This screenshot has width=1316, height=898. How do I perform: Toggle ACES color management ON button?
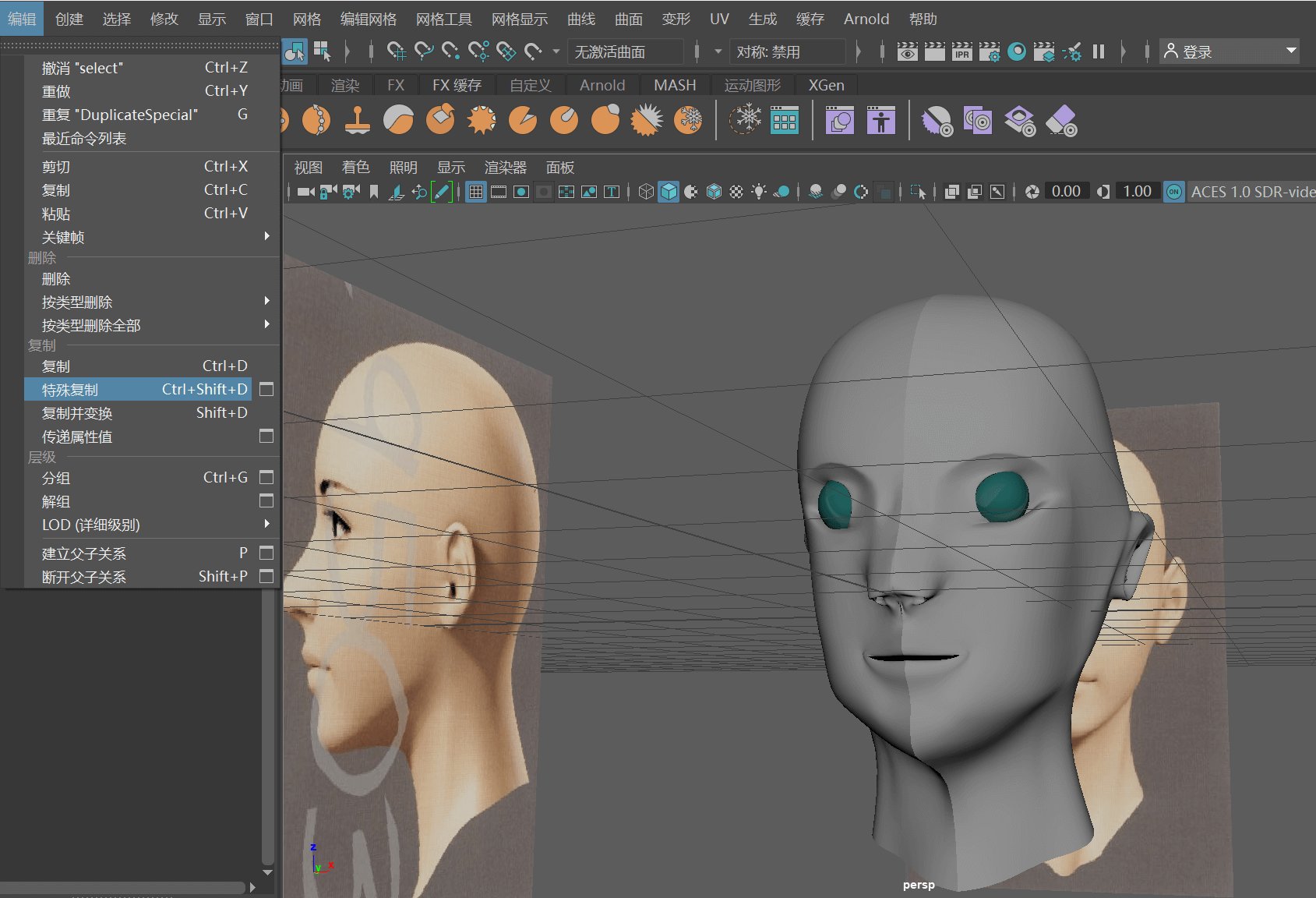pyautogui.click(x=1174, y=192)
